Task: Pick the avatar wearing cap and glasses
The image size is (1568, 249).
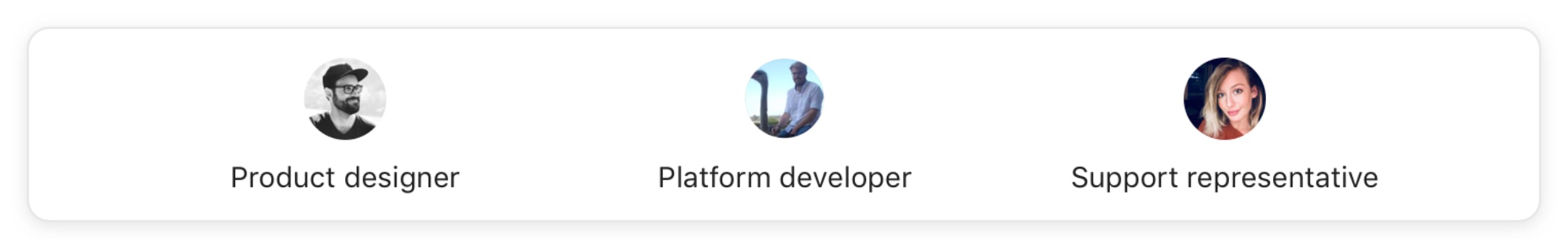Action: 345,98
